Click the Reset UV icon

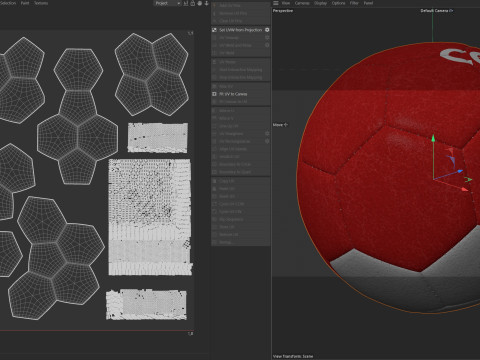[214, 196]
